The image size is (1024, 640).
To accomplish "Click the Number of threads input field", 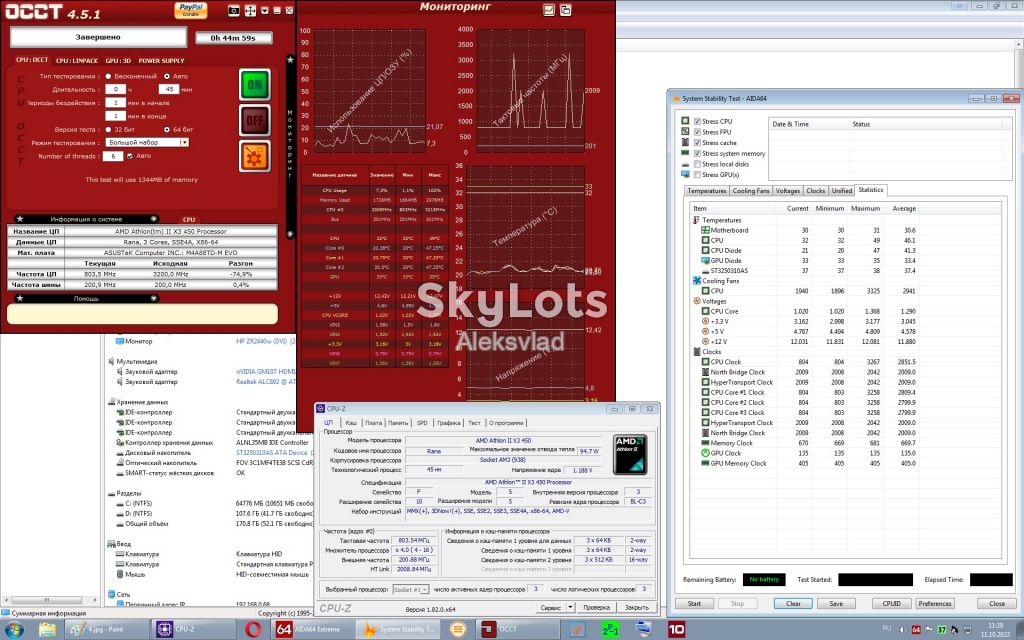I will coord(114,156).
